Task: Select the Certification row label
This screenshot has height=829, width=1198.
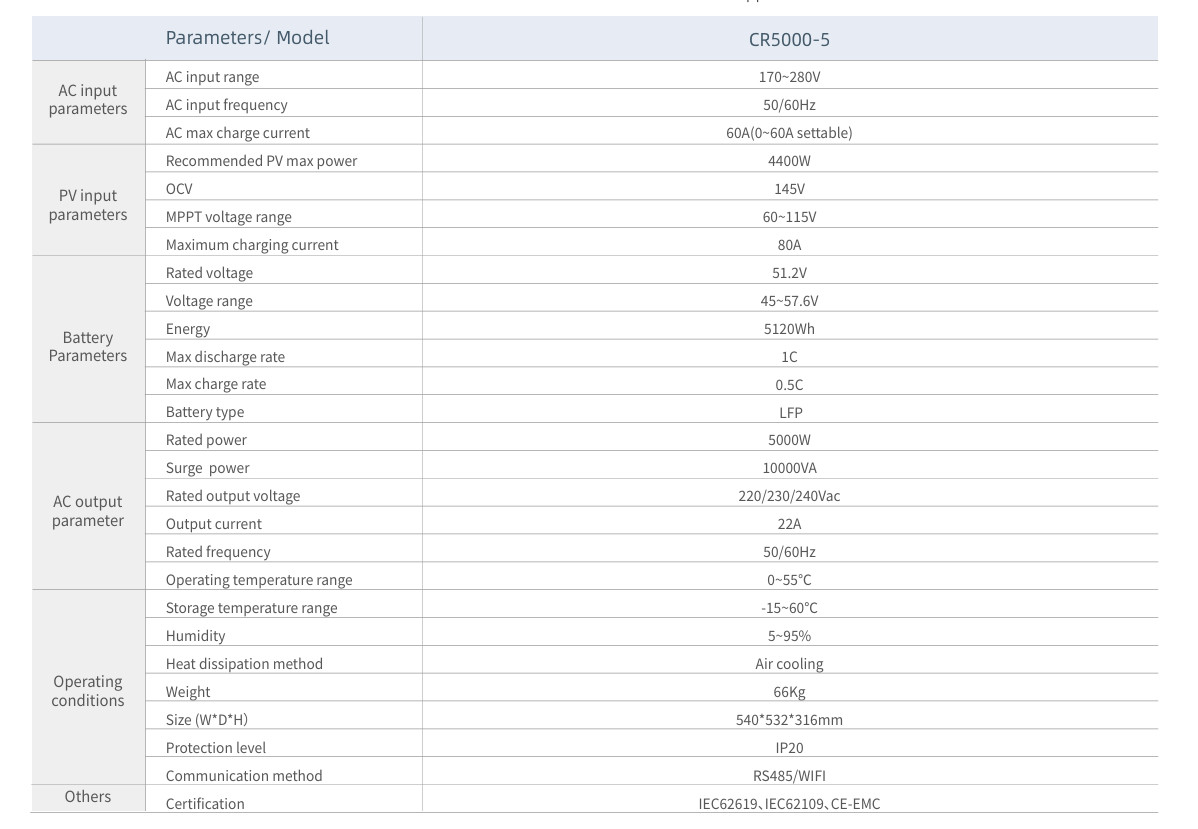Action: pyautogui.click(x=205, y=804)
